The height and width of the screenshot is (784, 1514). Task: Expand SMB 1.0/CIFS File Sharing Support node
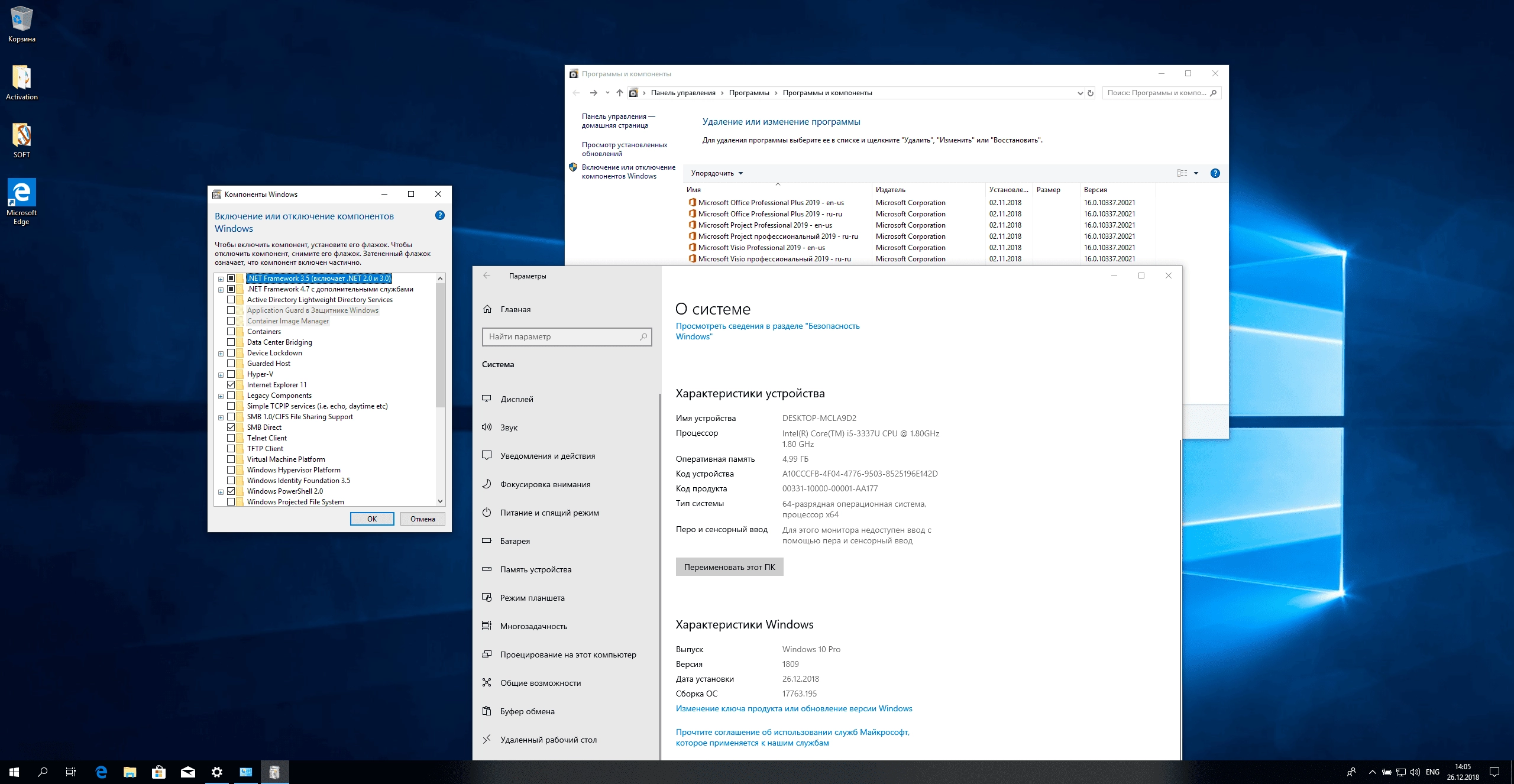click(x=221, y=417)
